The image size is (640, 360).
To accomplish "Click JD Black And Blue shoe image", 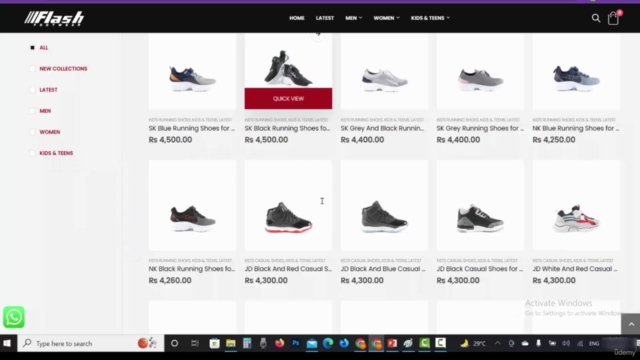I will pos(384,205).
